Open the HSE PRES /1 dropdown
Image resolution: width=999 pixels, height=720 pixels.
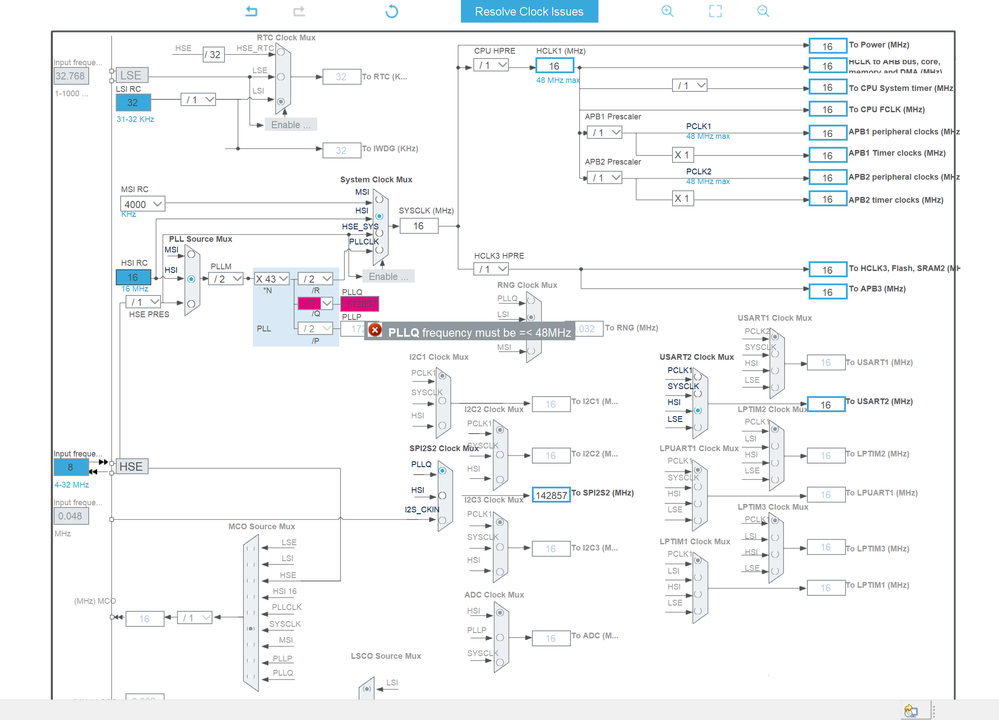[x=143, y=301]
